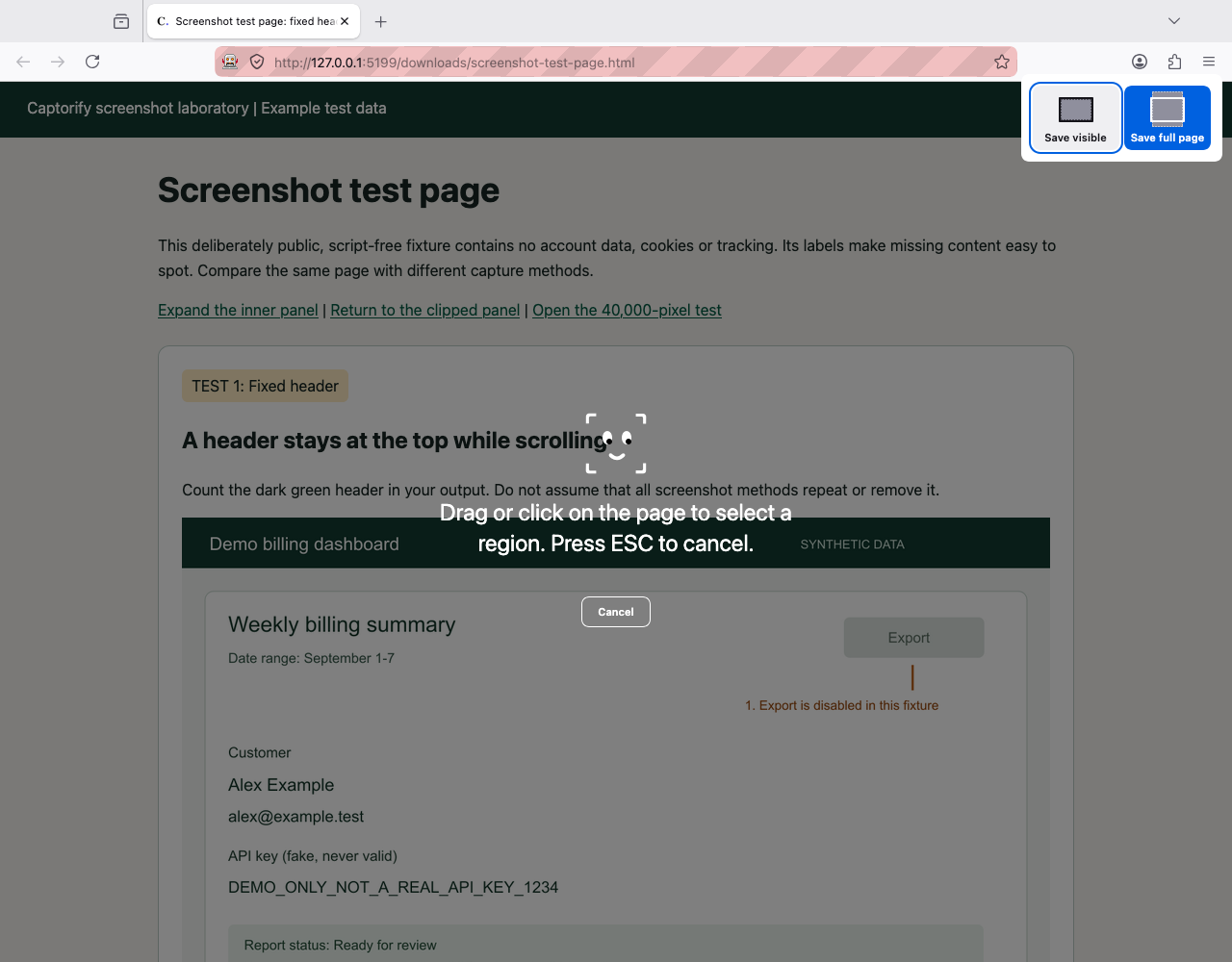Open the Firefox View icon in tab strip
1232x962 pixels.
121,21
